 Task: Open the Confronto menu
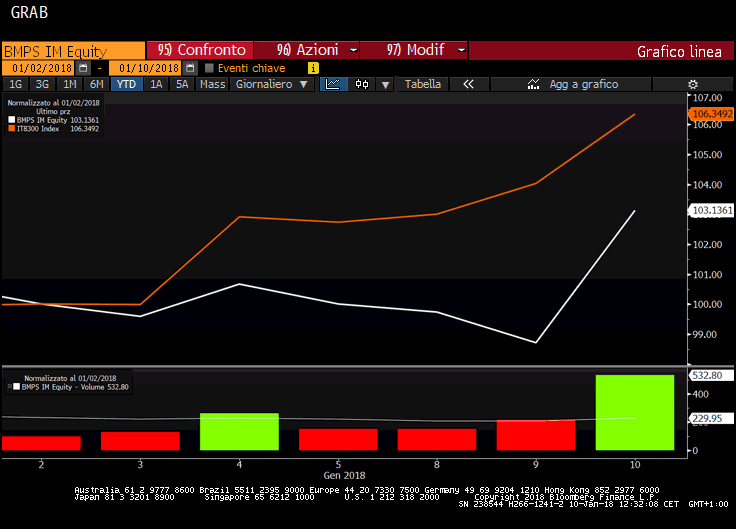pos(201,50)
